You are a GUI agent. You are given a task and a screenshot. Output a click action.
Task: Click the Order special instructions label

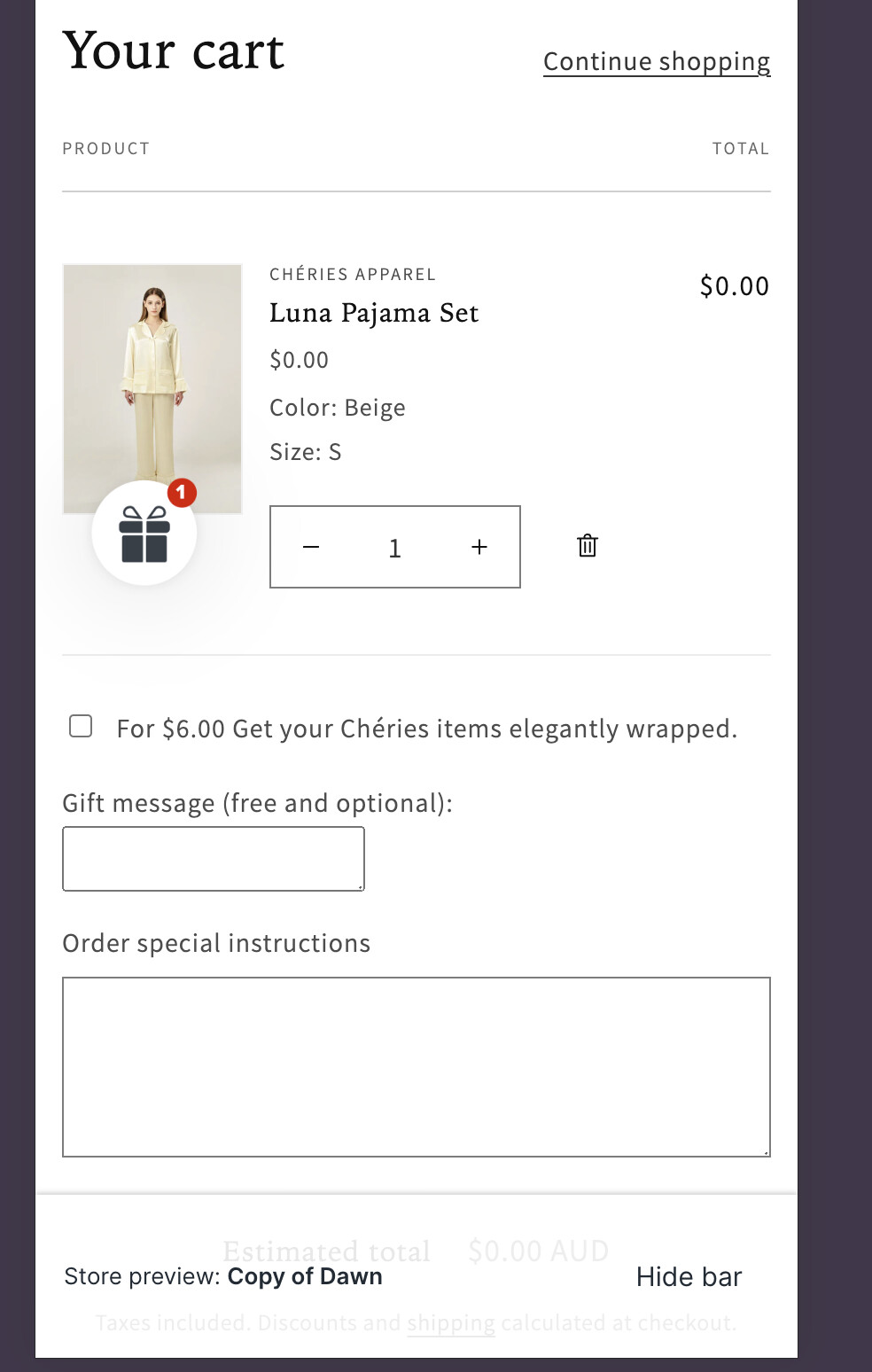216,943
